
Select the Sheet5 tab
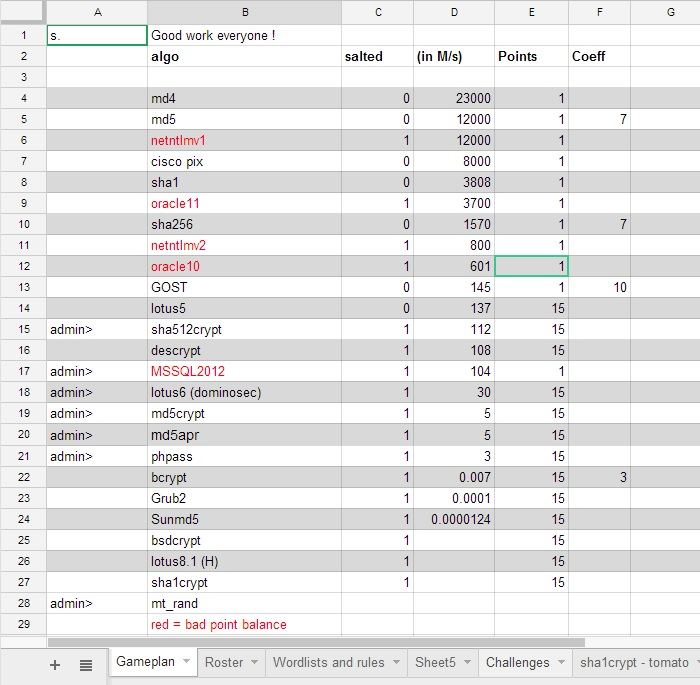coord(435,662)
